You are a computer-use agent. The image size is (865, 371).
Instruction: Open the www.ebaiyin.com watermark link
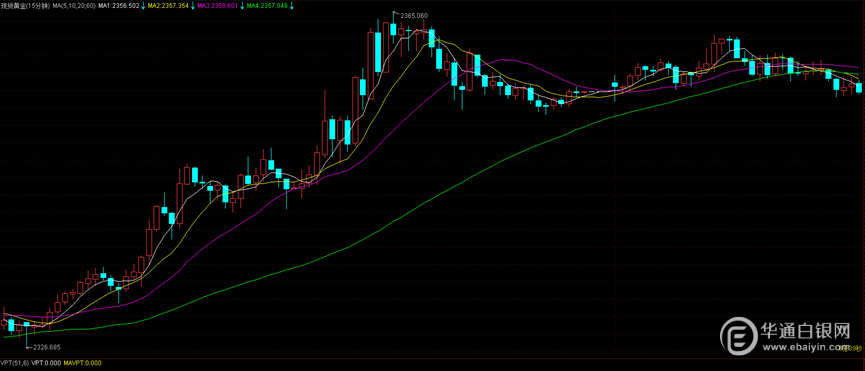tap(806, 347)
